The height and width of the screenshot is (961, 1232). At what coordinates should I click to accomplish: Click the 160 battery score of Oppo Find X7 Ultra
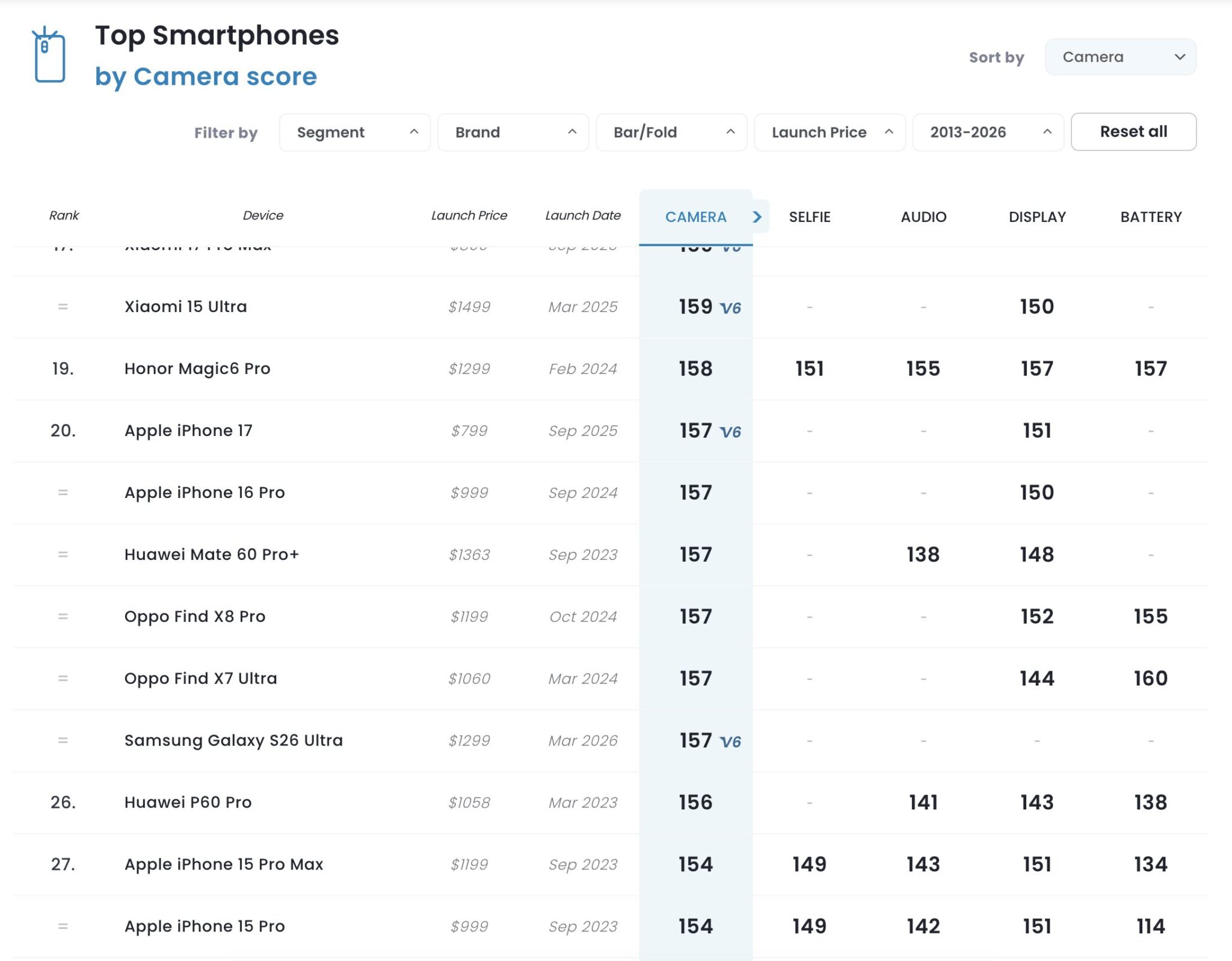tap(1151, 678)
